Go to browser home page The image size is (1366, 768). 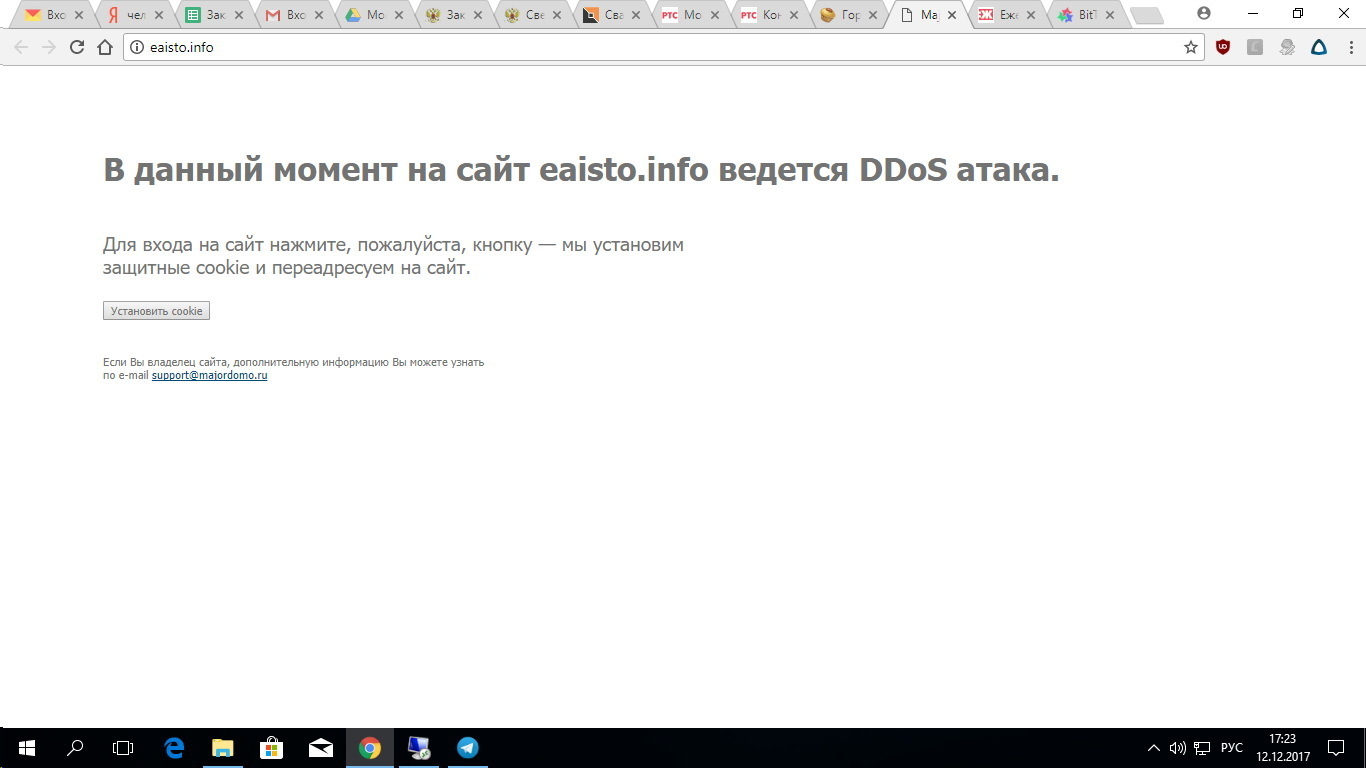point(105,47)
